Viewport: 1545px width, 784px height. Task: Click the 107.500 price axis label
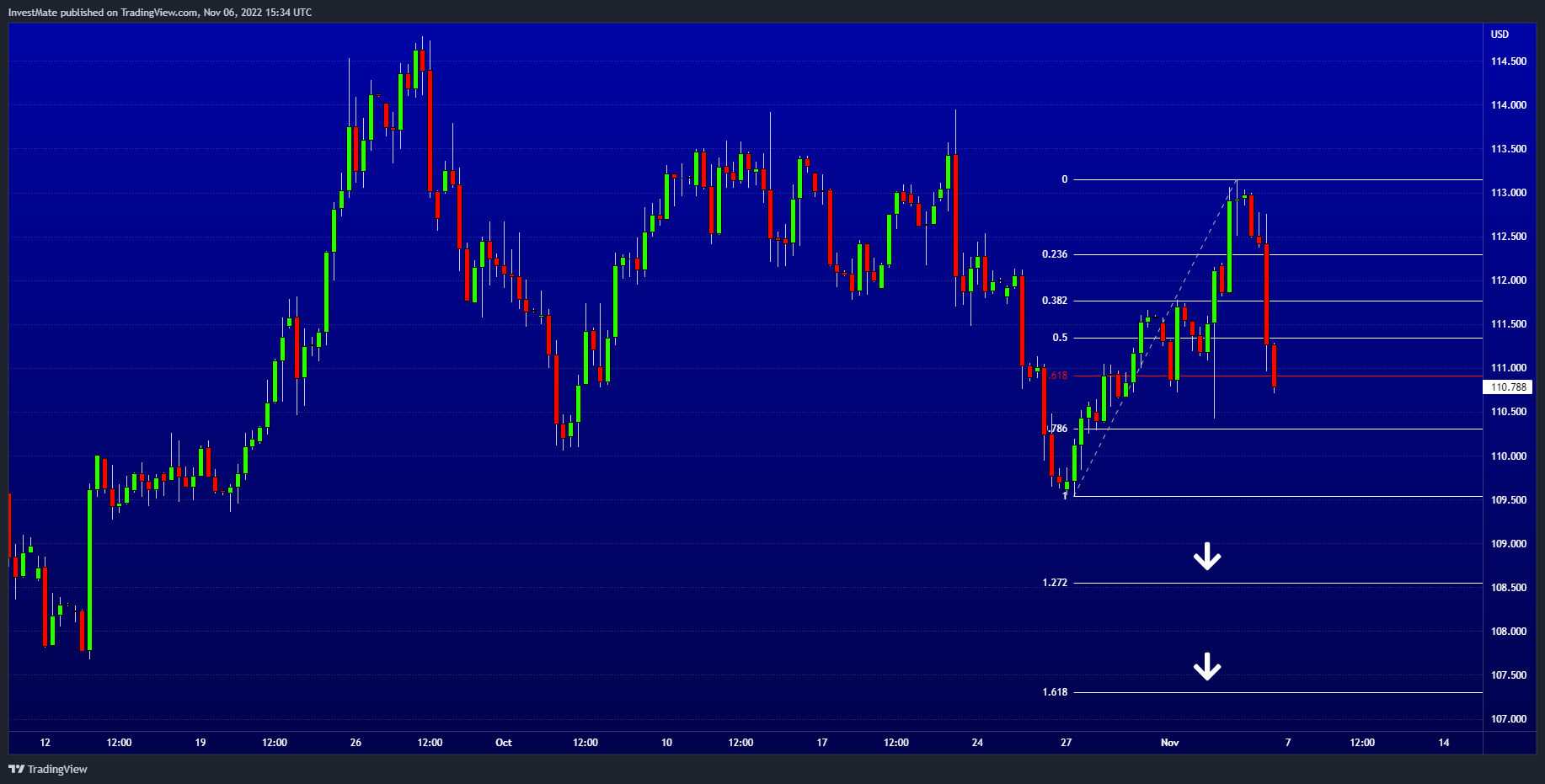(1509, 675)
